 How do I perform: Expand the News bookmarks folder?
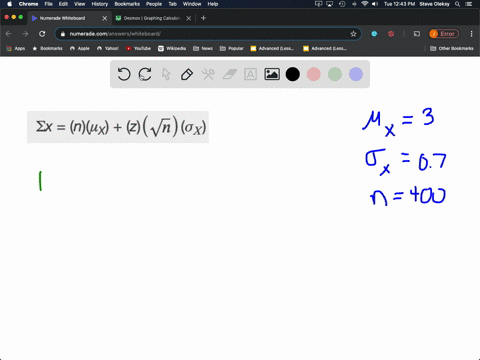coord(203,48)
